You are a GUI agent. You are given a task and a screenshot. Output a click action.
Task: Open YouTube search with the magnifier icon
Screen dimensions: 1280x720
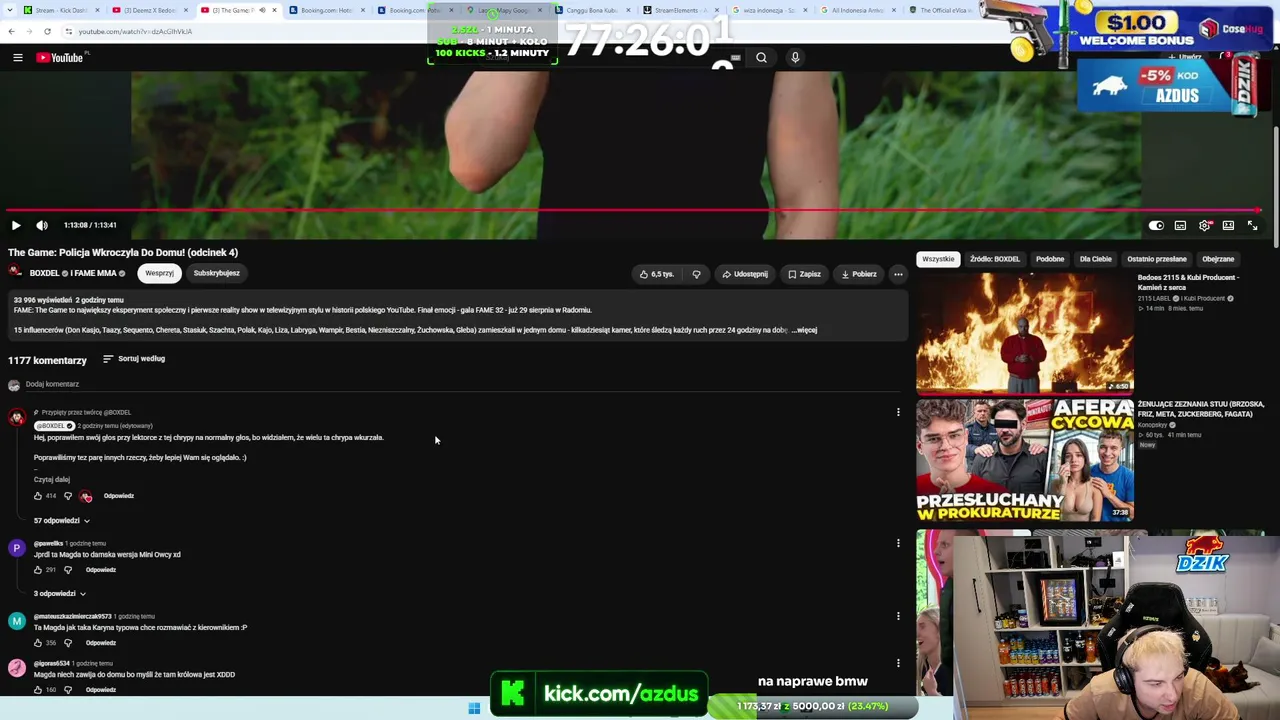pyautogui.click(x=761, y=58)
